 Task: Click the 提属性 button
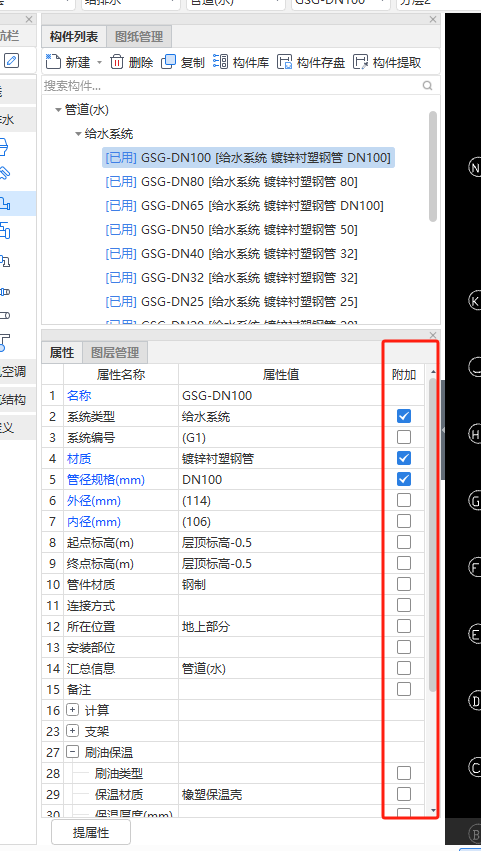[x=91, y=832]
